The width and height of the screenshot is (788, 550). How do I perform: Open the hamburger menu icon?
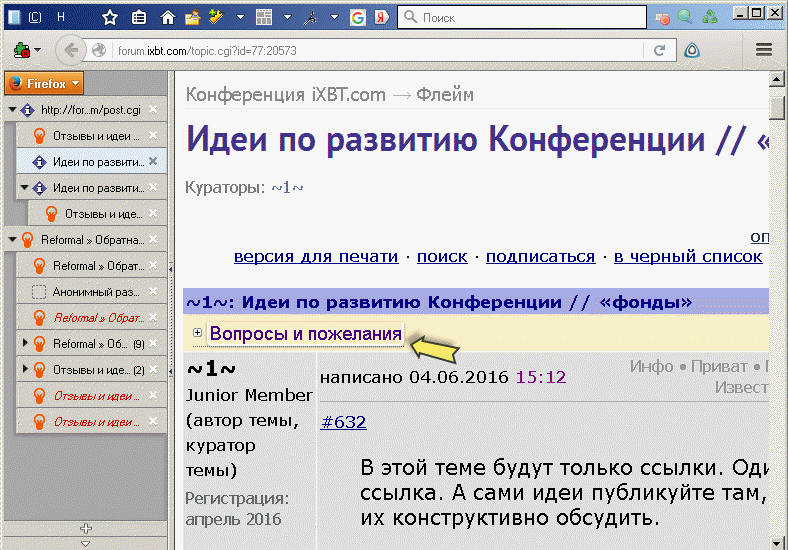(x=764, y=50)
